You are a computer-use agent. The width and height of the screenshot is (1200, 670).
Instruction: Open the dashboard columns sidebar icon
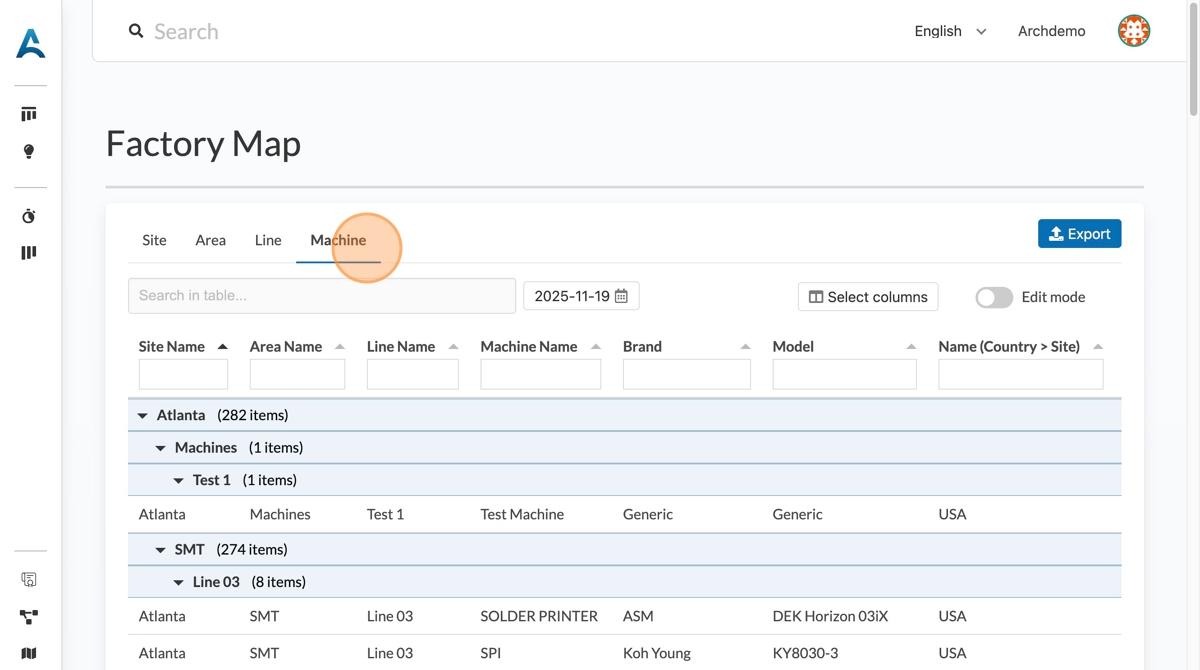29,114
